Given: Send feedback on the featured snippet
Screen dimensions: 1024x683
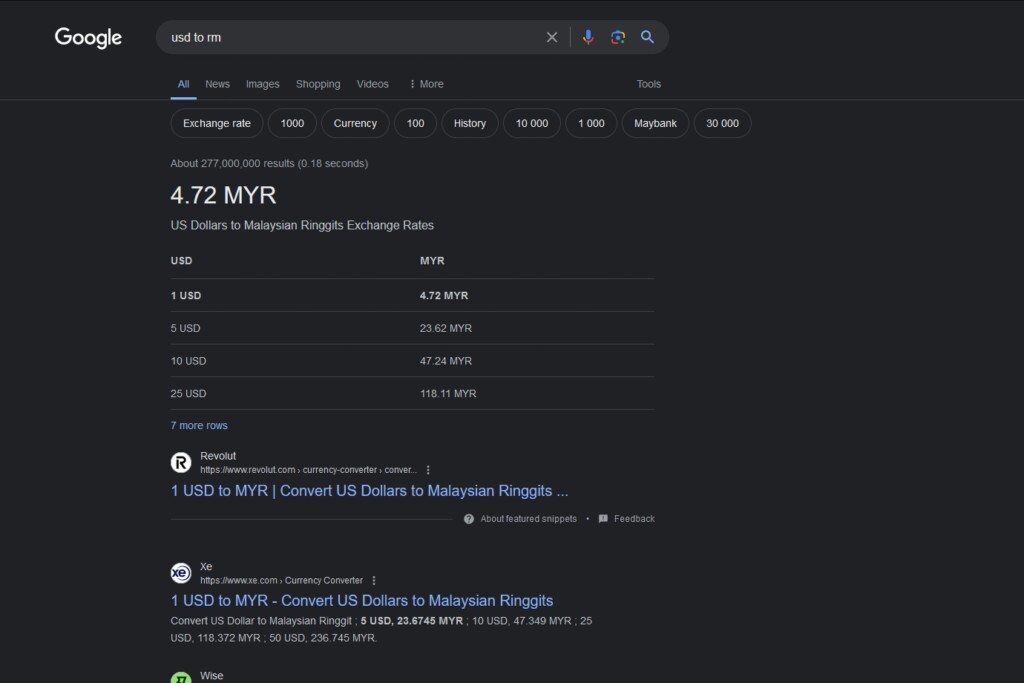Looking at the screenshot, I should 626,518.
